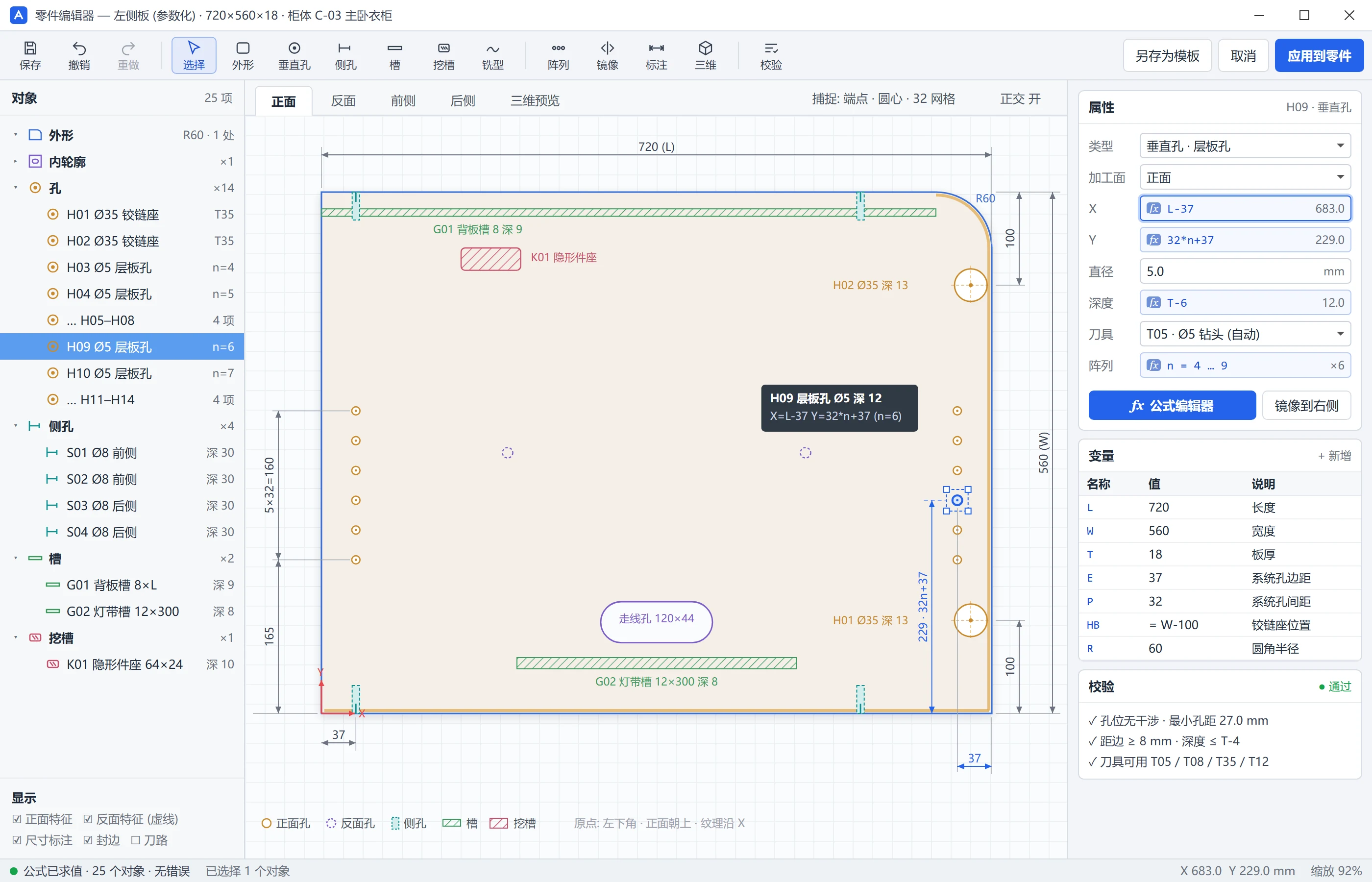This screenshot has width=1372, height=882.
Task: Pick the 外形 outline tool
Action: tap(243, 55)
